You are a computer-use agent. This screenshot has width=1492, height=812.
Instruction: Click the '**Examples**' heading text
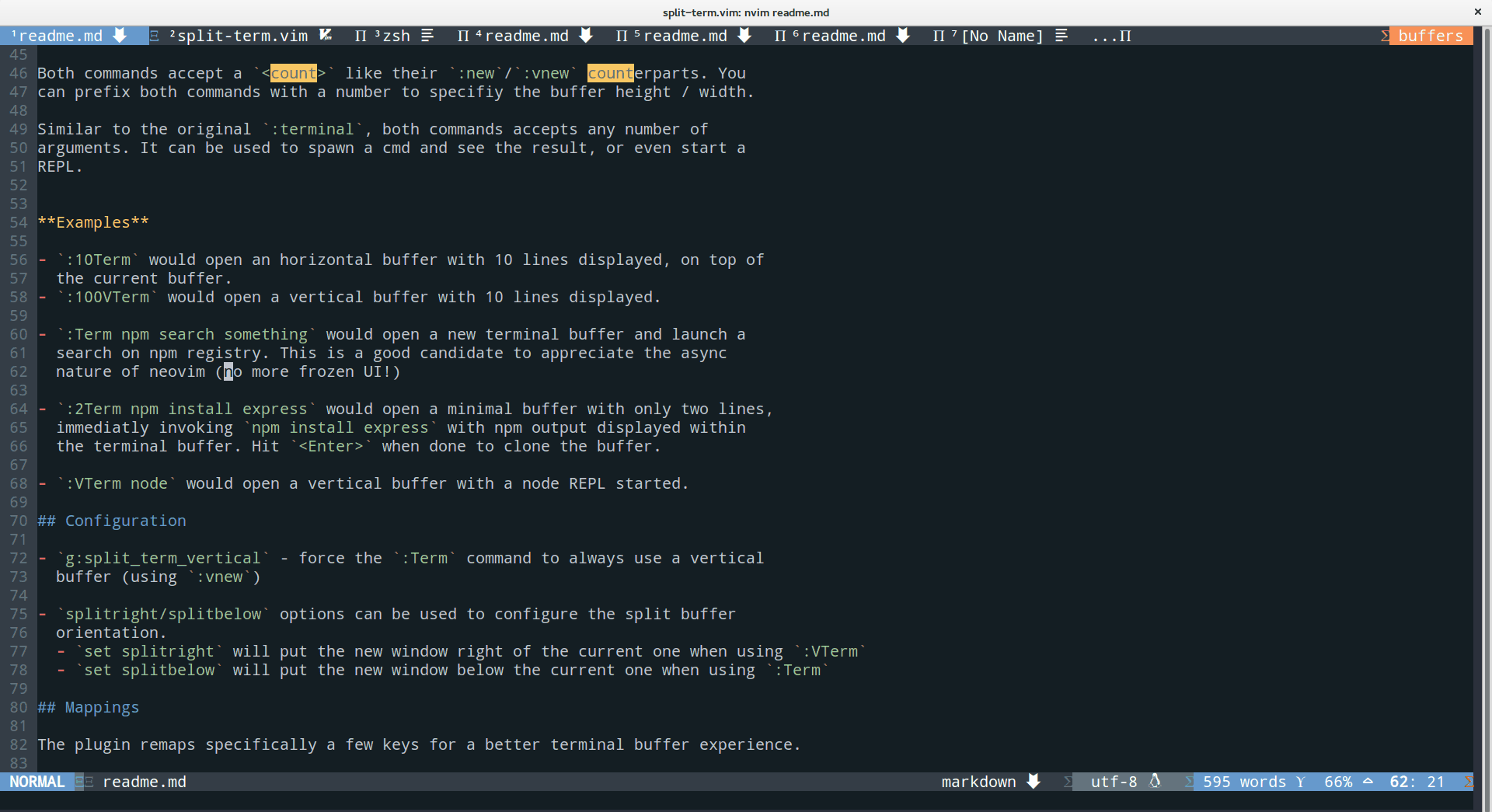[93, 222]
